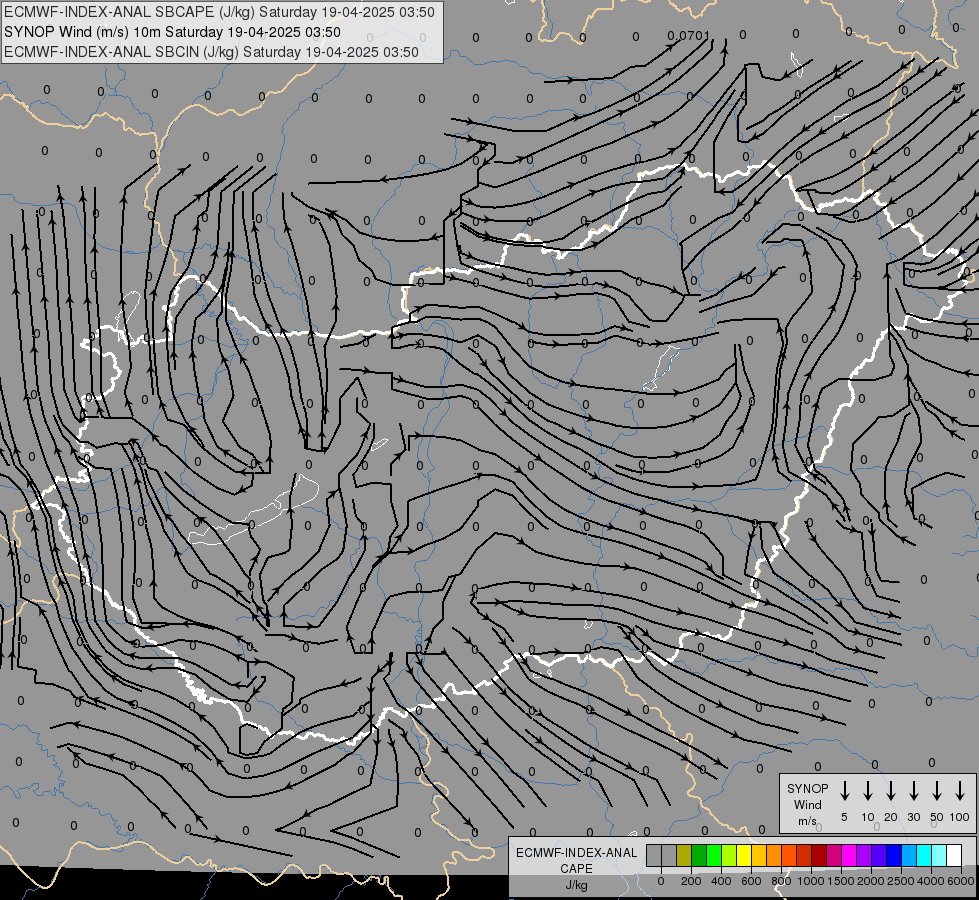The image size is (979, 900).
Task: Click the 200 tick label in CAPE legend
Action: 691,881
